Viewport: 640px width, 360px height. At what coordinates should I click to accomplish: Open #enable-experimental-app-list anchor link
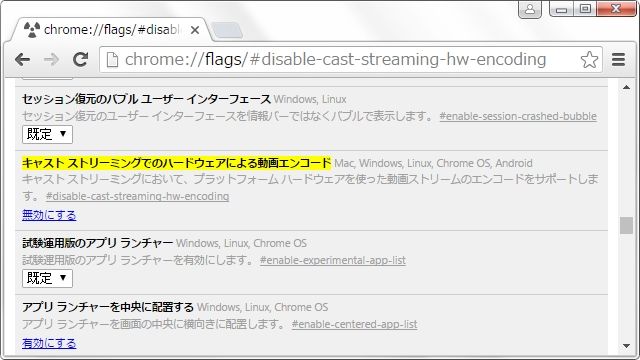click(x=333, y=260)
